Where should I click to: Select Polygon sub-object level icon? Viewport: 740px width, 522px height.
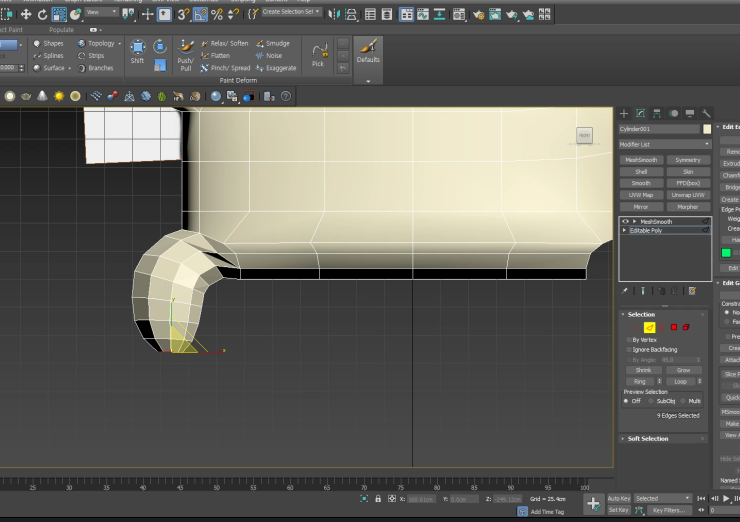click(674, 327)
